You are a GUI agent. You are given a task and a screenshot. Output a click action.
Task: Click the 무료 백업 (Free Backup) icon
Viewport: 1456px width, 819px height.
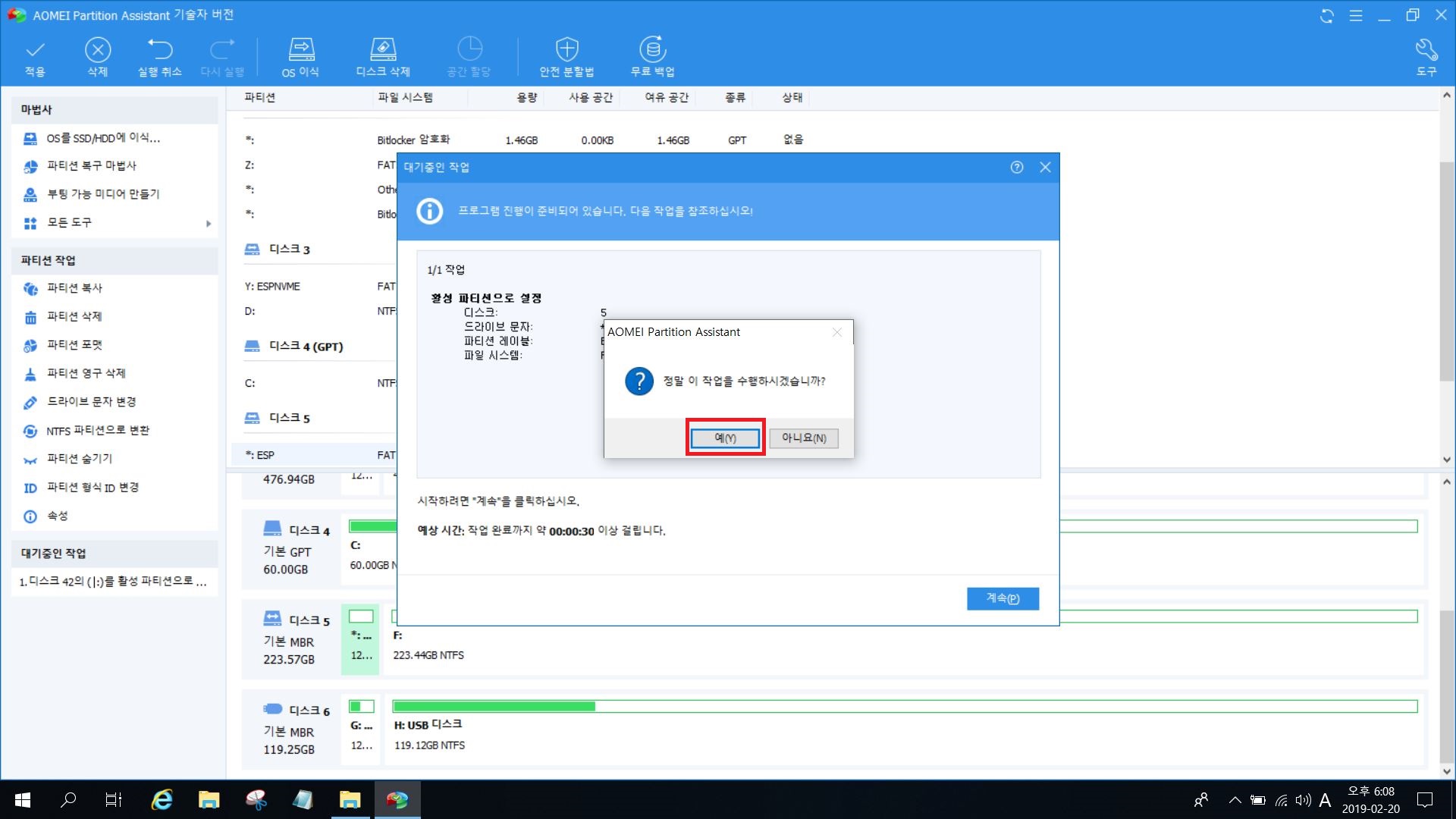click(x=652, y=58)
